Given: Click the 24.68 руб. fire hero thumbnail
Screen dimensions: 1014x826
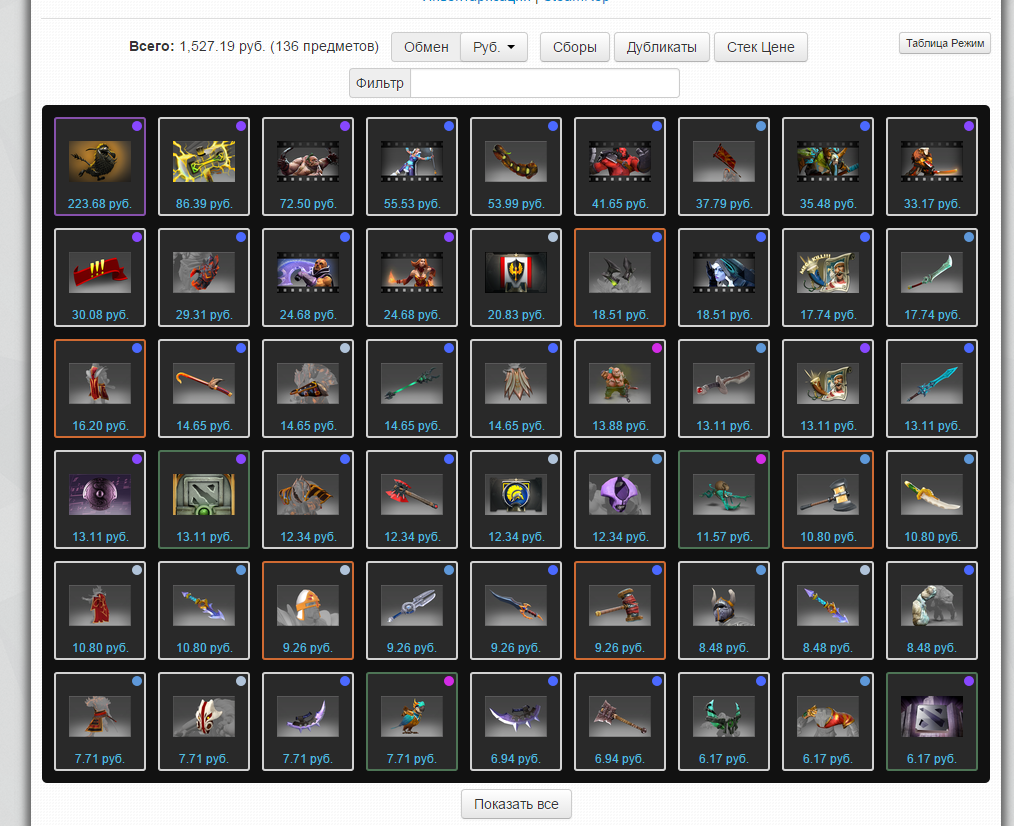Looking at the screenshot, I should click(412, 272).
